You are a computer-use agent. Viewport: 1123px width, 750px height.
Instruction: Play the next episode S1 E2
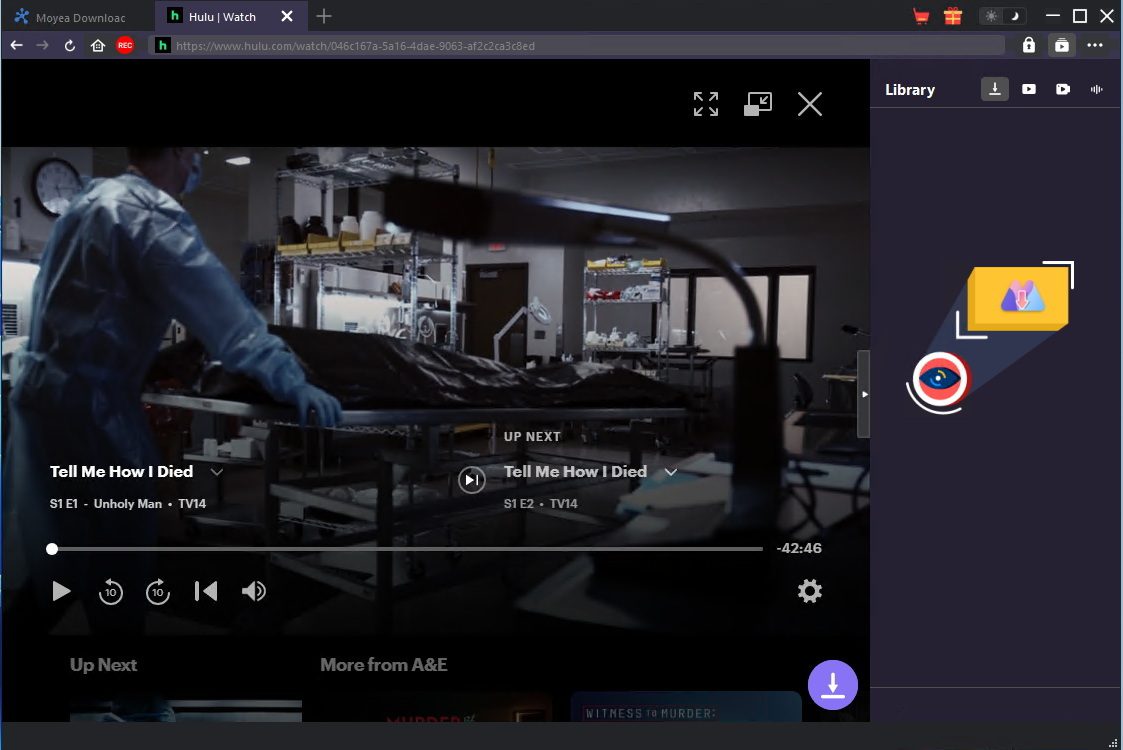click(x=471, y=480)
